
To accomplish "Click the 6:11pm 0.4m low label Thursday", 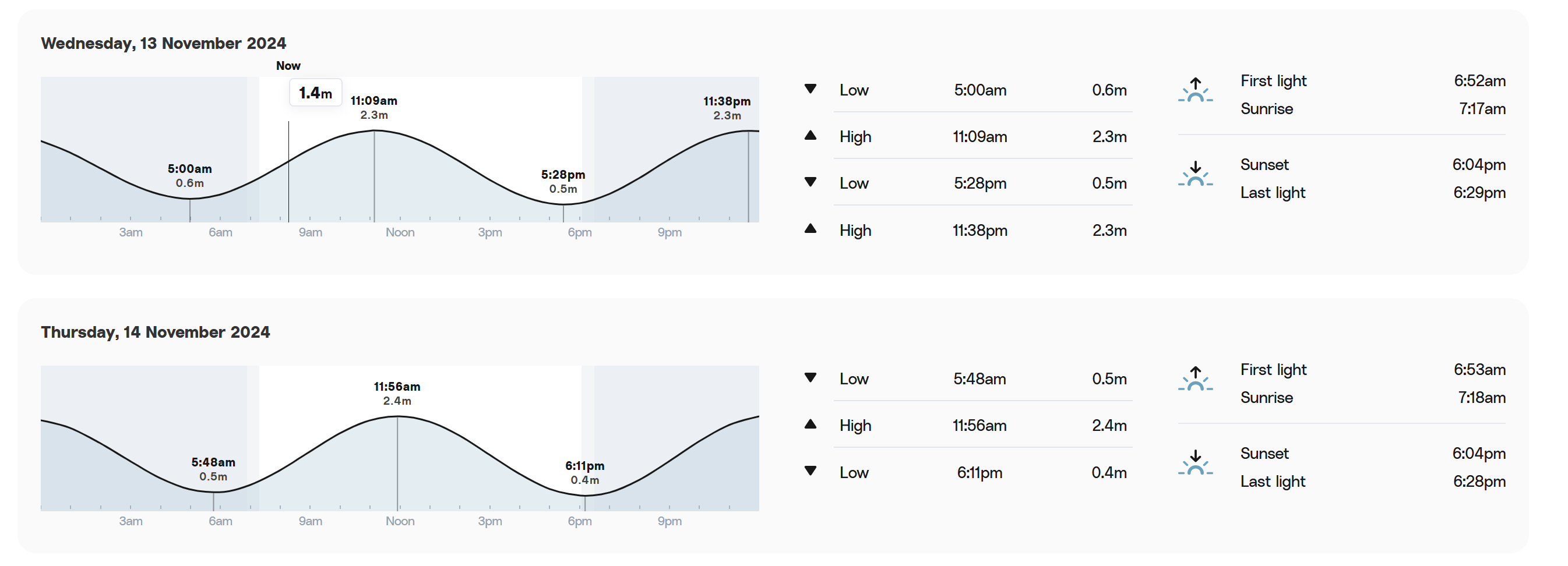I will click(x=585, y=472).
